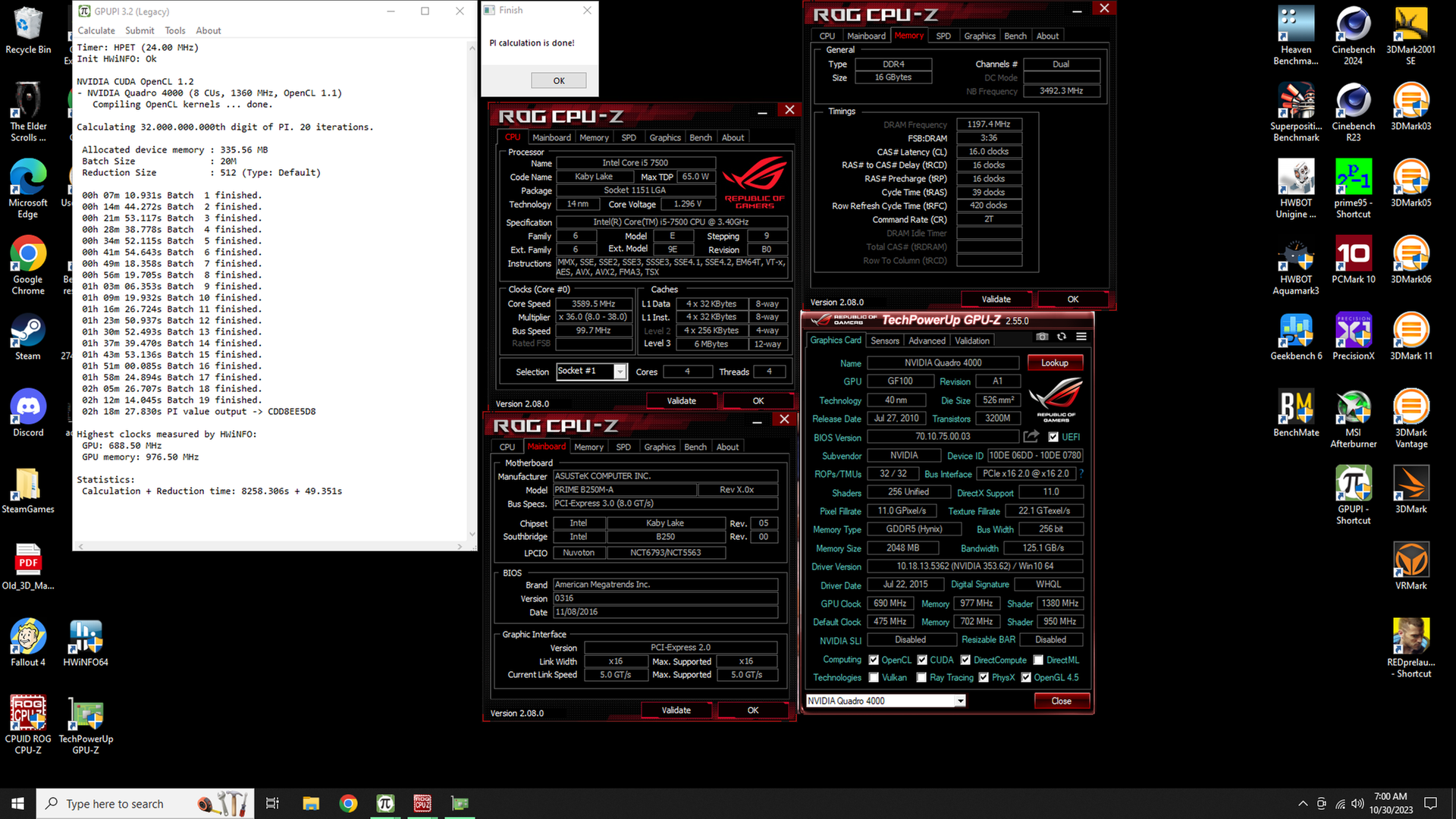Launch Steam from the desktop
This screenshot has width=1456, height=819.
point(28,337)
